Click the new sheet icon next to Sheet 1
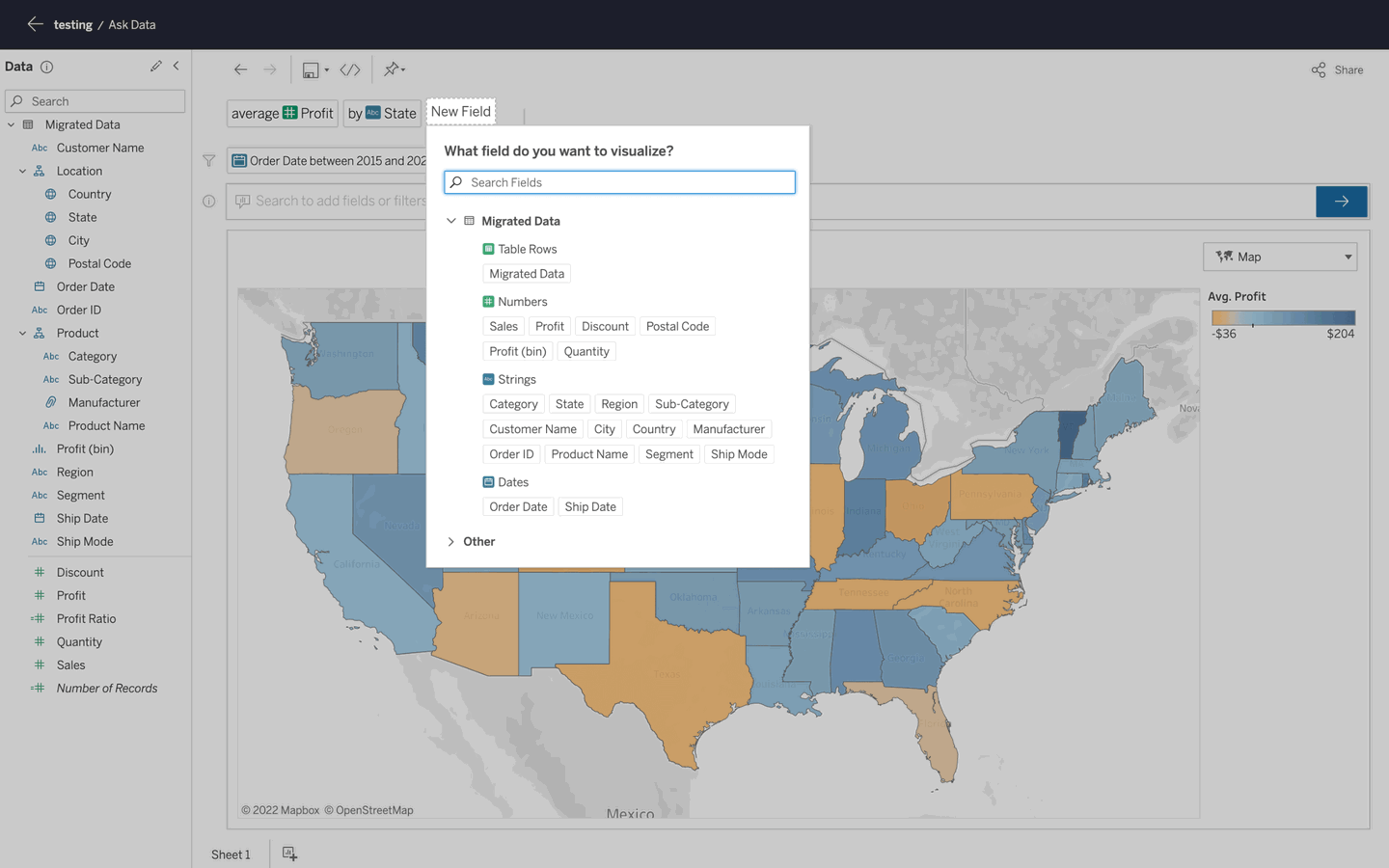 pyautogui.click(x=288, y=854)
